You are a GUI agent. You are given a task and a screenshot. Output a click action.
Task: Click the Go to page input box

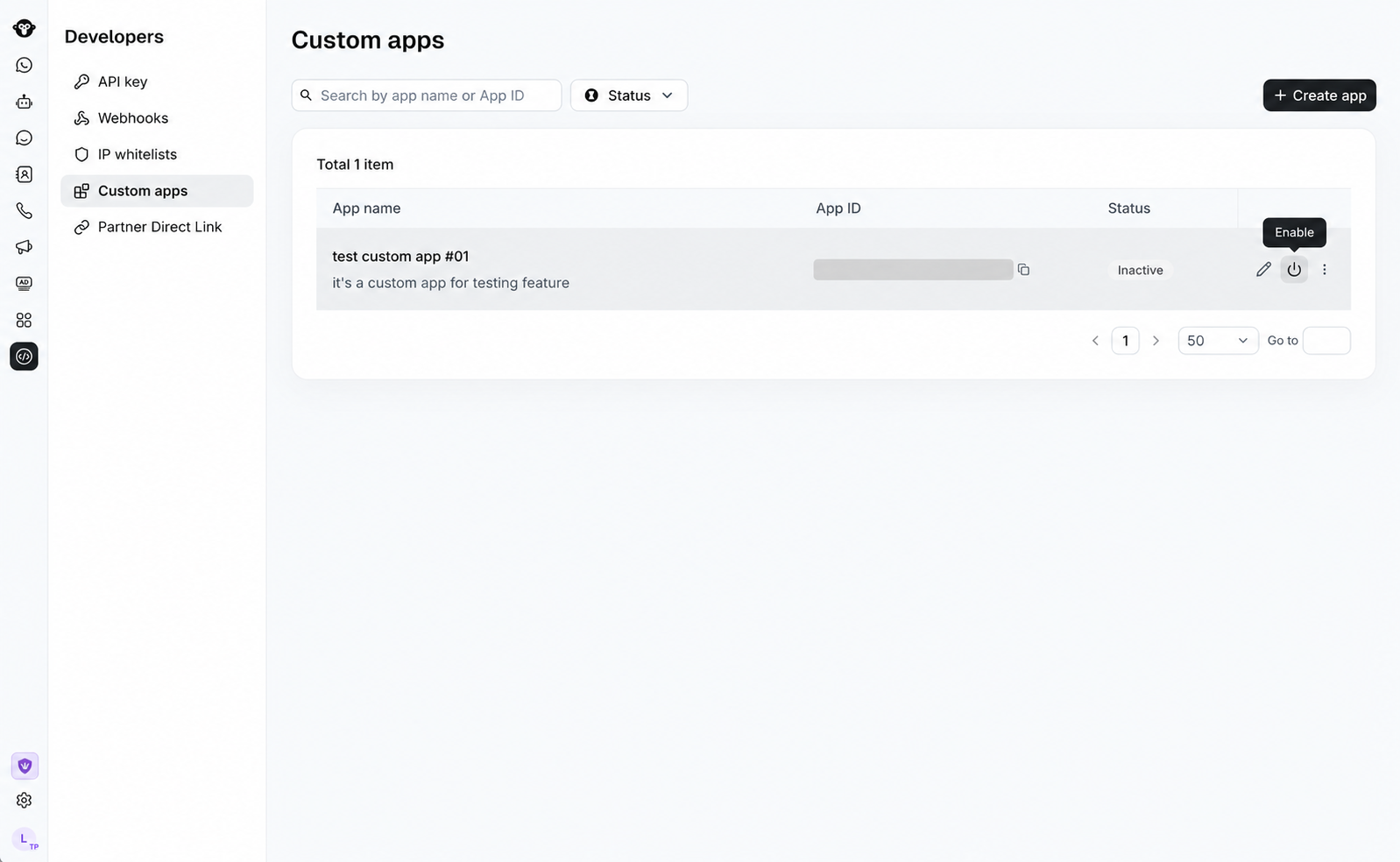tap(1326, 341)
